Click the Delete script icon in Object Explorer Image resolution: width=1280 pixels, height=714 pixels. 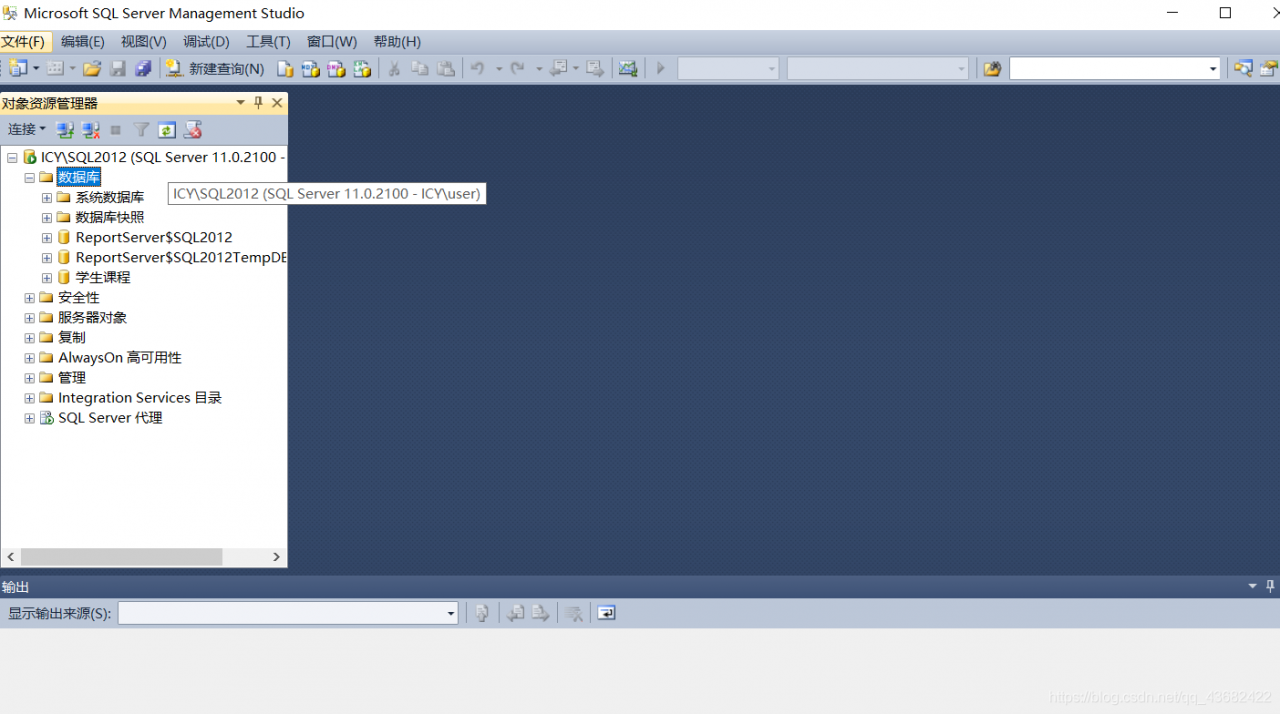[193, 130]
